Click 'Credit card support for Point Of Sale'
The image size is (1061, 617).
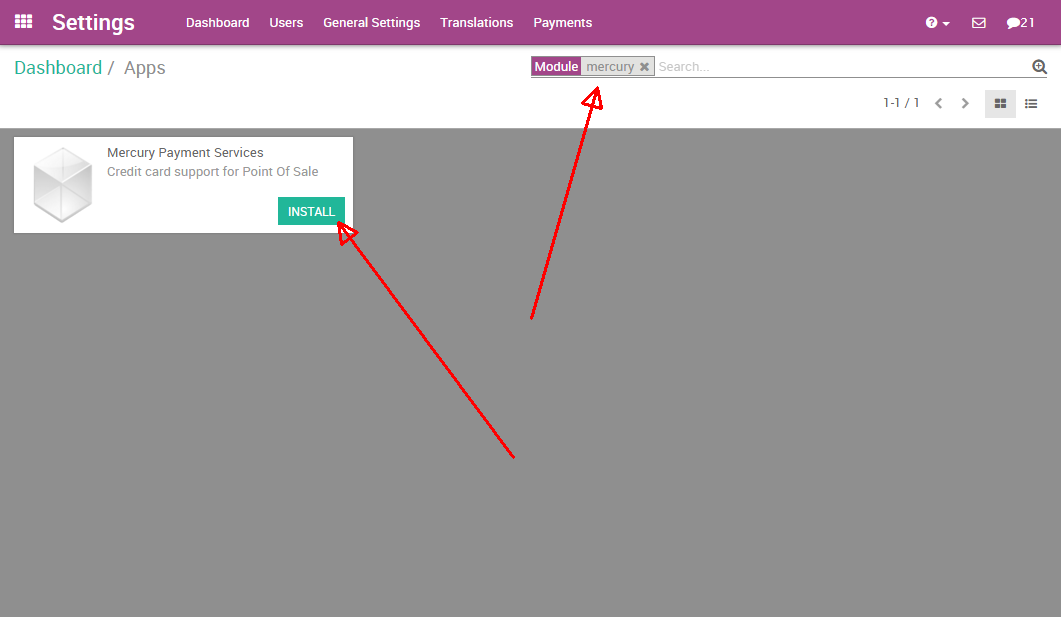[x=212, y=172]
